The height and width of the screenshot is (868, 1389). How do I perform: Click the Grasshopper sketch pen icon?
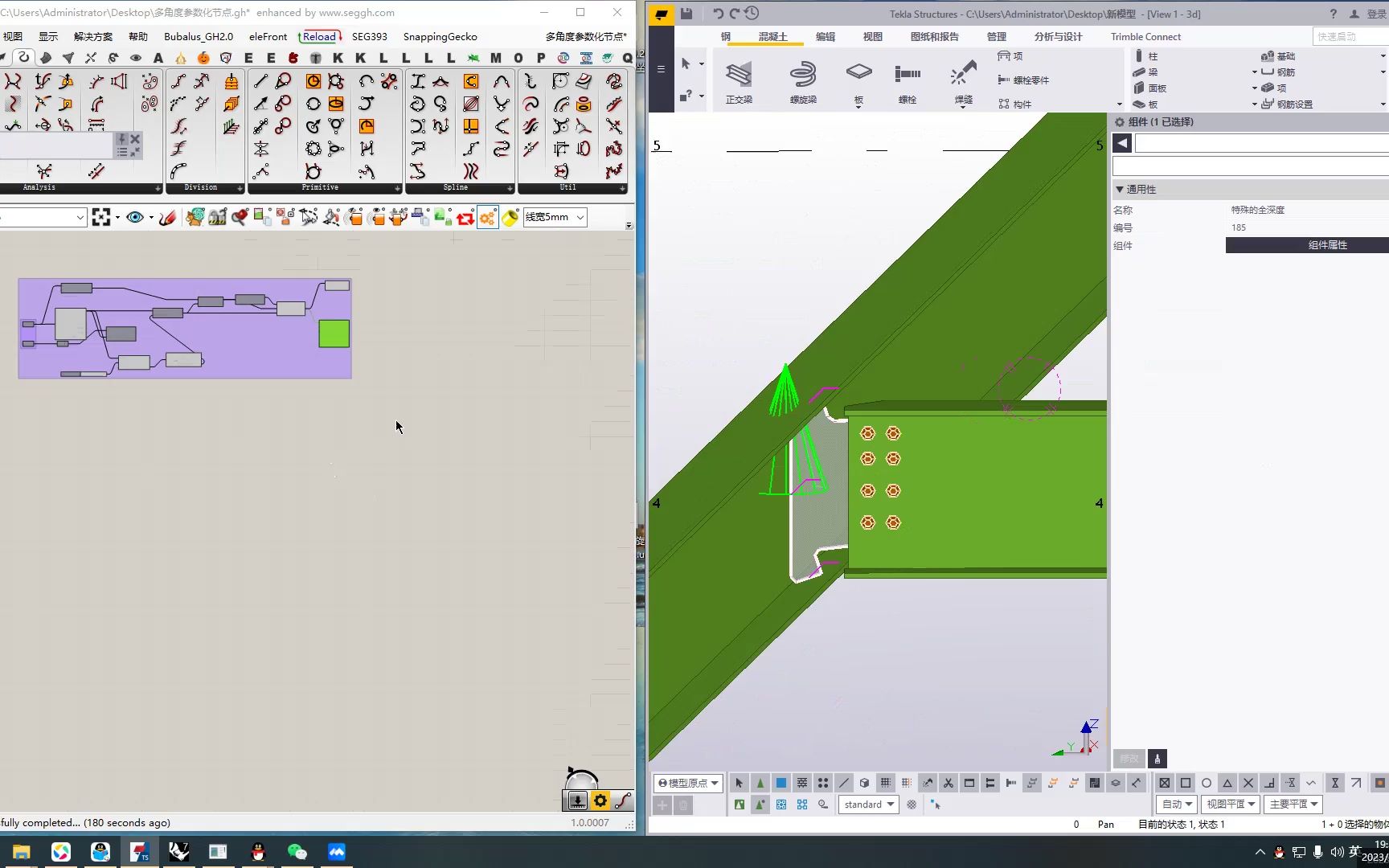point(167,217)
